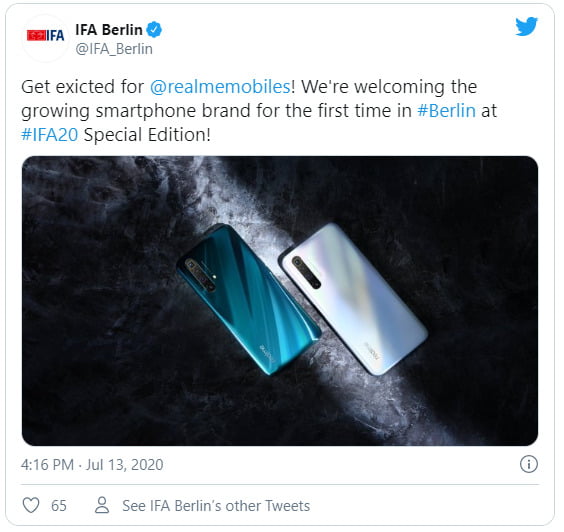The width and height of the screenshot is (564, 532).
Task: Click the 'Special Edition!' tweet text
Action: point(147,135)
